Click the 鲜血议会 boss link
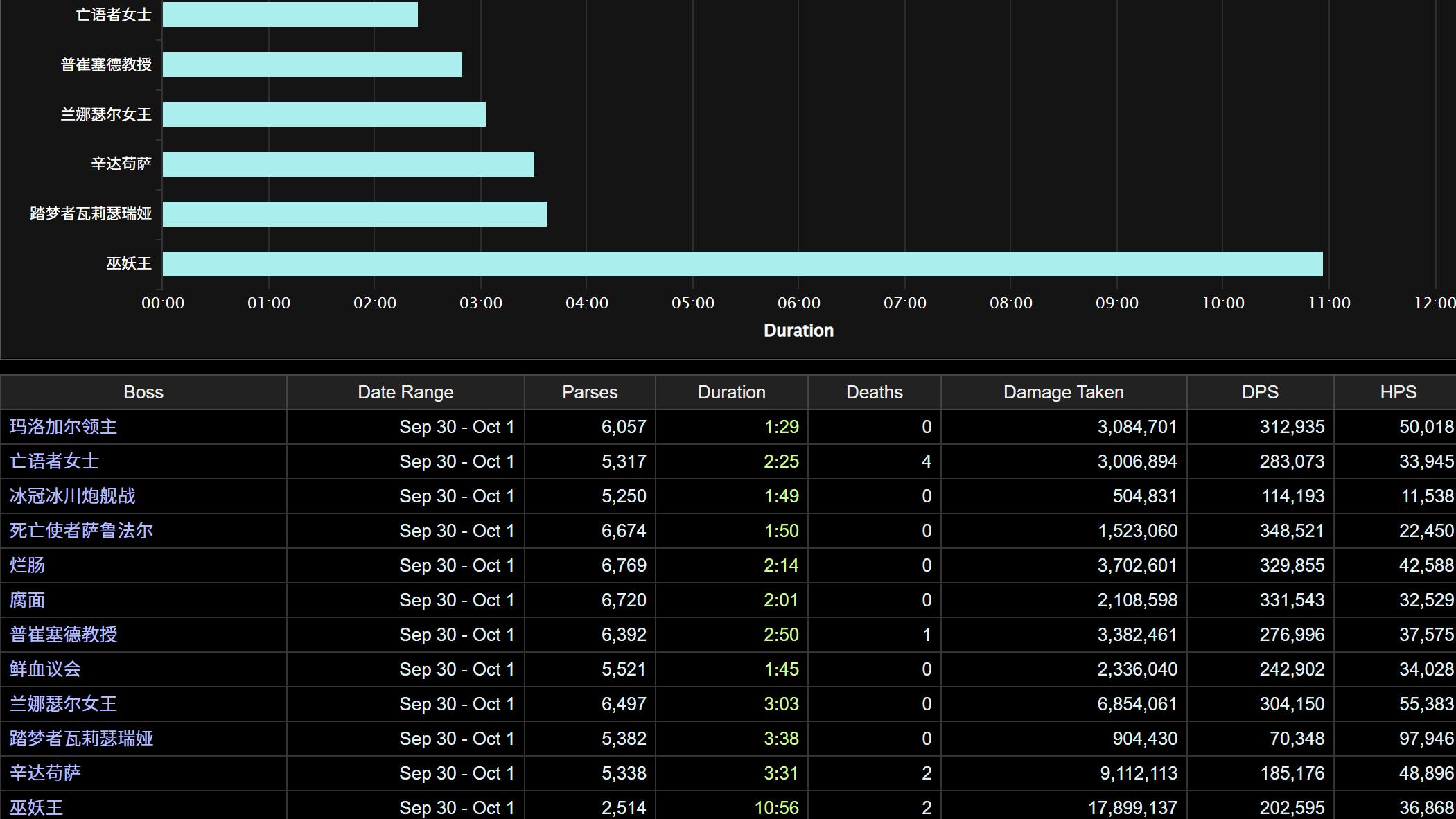The image size is (1456, 819). point(45,669)
